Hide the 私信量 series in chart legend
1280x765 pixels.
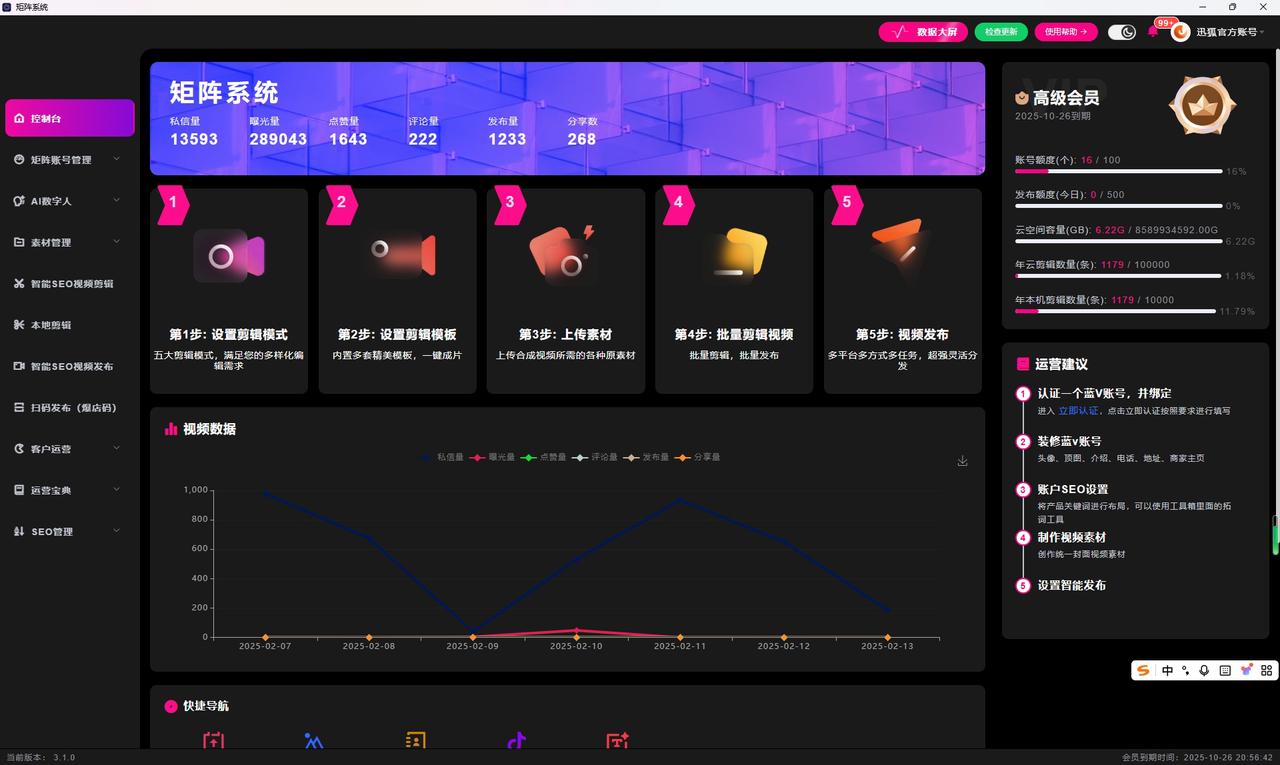point(442,457)
